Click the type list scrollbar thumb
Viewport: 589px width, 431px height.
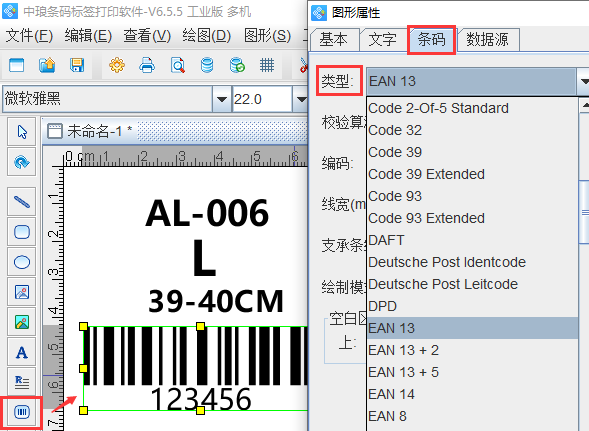coord(584,212)
